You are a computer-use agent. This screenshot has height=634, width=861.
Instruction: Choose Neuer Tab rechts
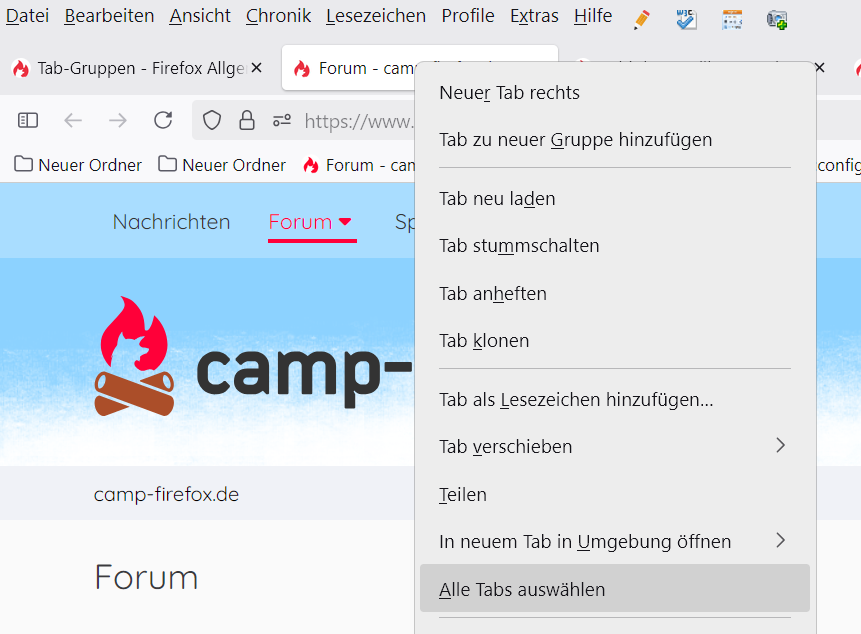(x=615, y=93)
